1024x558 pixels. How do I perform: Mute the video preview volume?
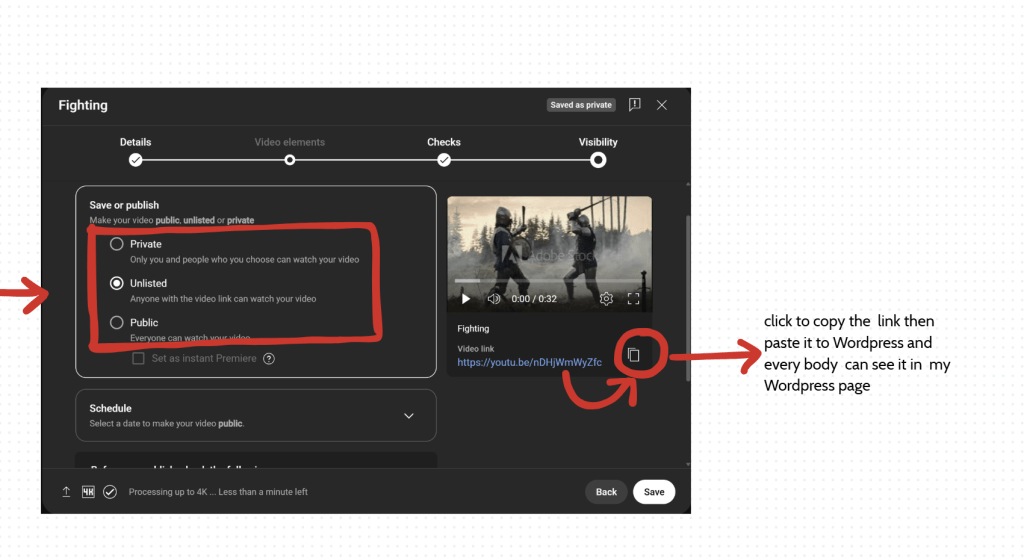tap(493, 298)
